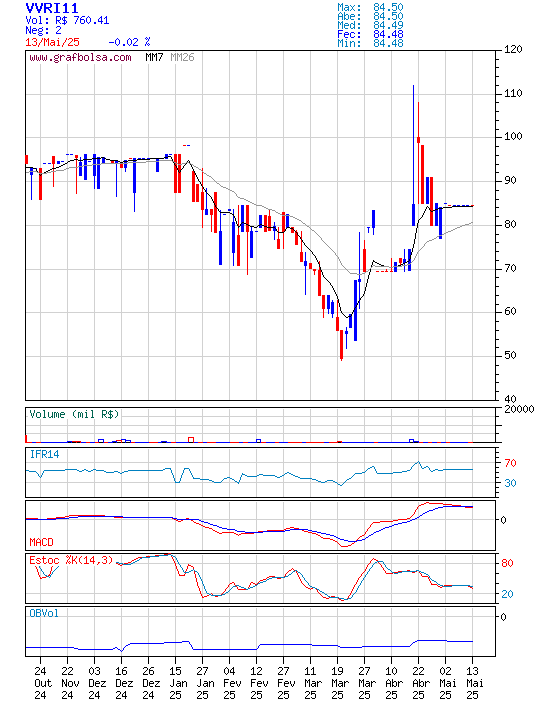Image resolution: width=545 pixels, height=720 pixels.
Task: Click the OBVol indicator label
Action: pos(44,613)
